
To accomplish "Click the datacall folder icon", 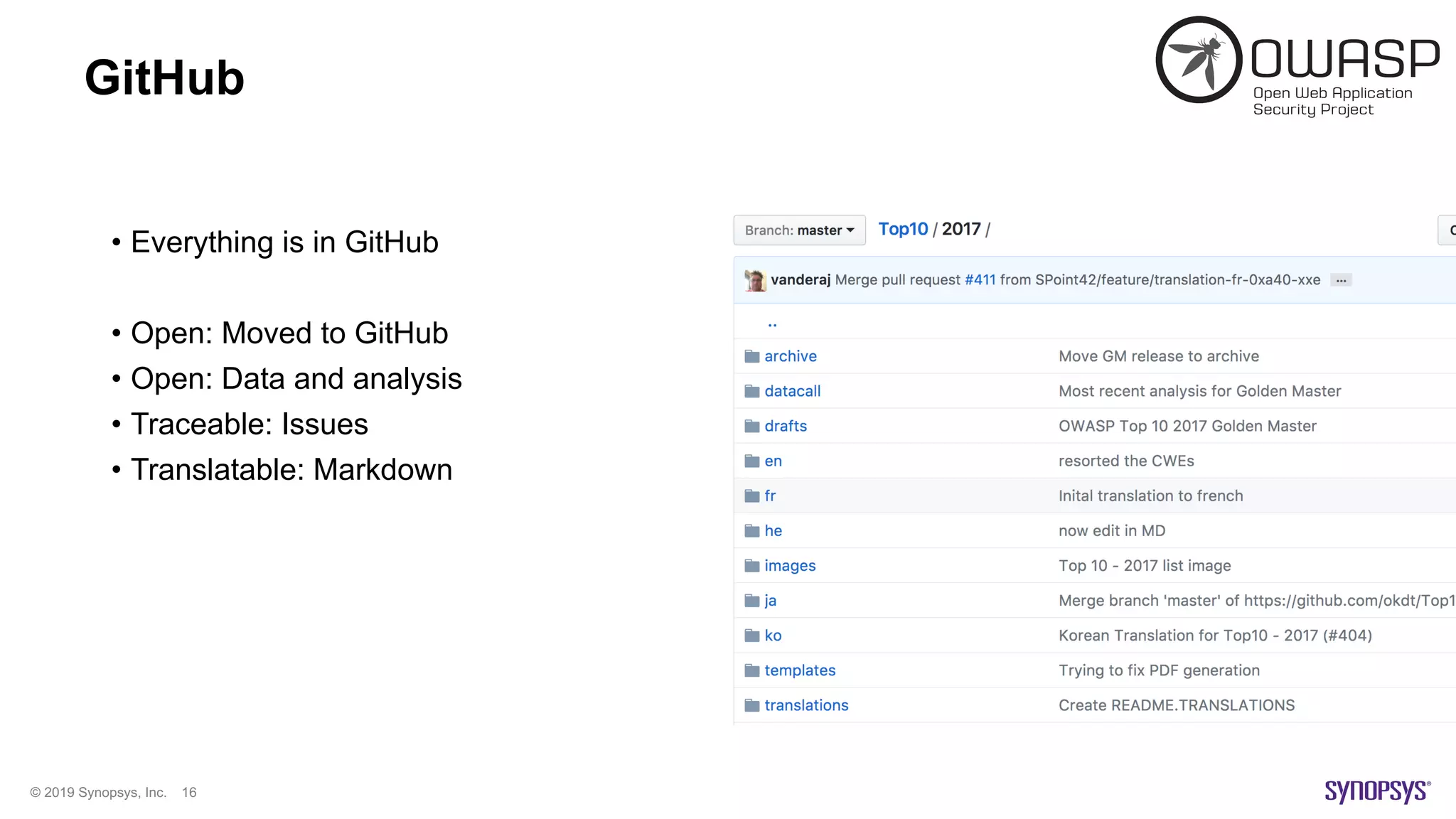I will tap(752, 391).
